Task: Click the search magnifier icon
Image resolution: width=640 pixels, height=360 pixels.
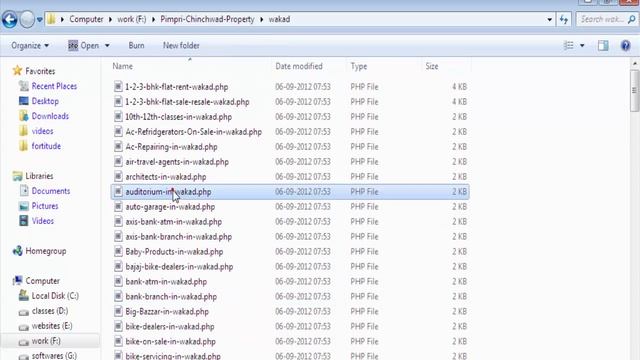Action: point(632,19)
